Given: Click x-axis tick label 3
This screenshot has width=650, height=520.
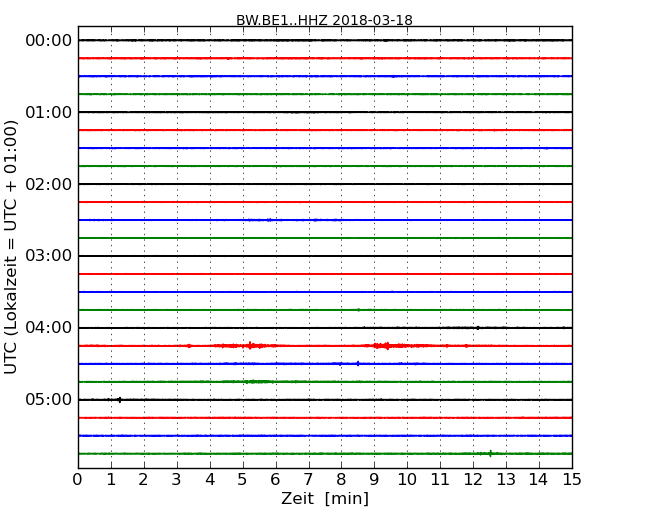Looking at the screenshot, I should point(177,480).
